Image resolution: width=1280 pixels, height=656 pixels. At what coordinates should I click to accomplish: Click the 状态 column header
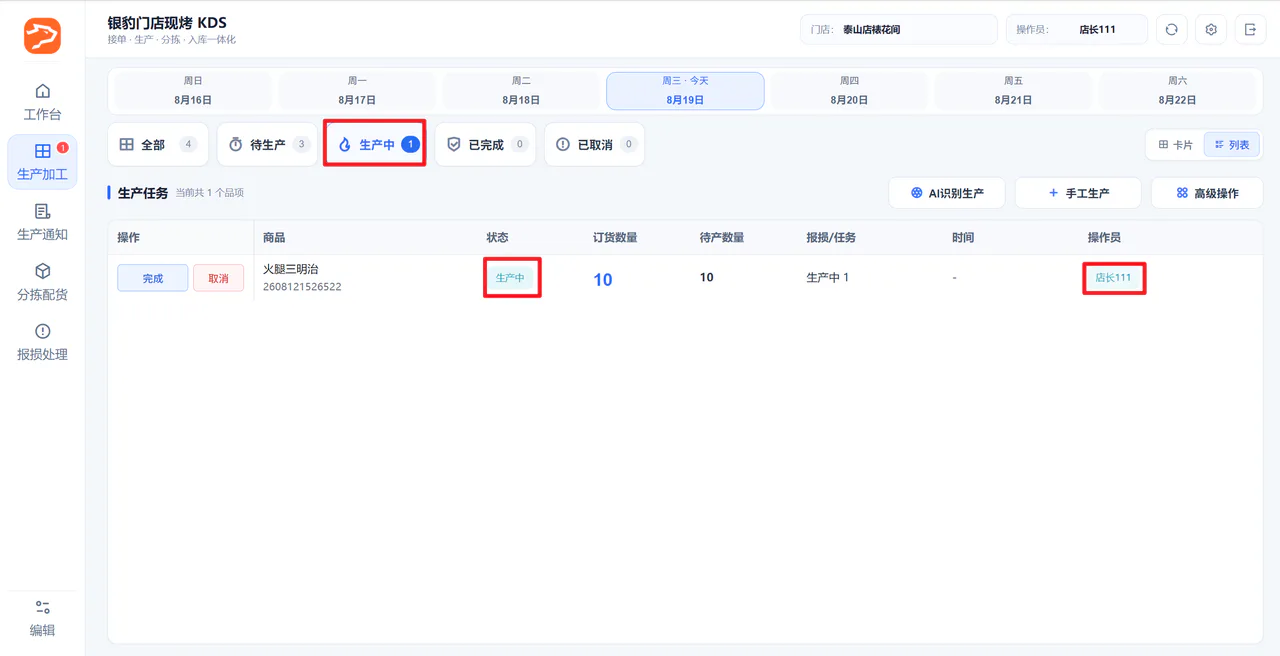(497, 238)
